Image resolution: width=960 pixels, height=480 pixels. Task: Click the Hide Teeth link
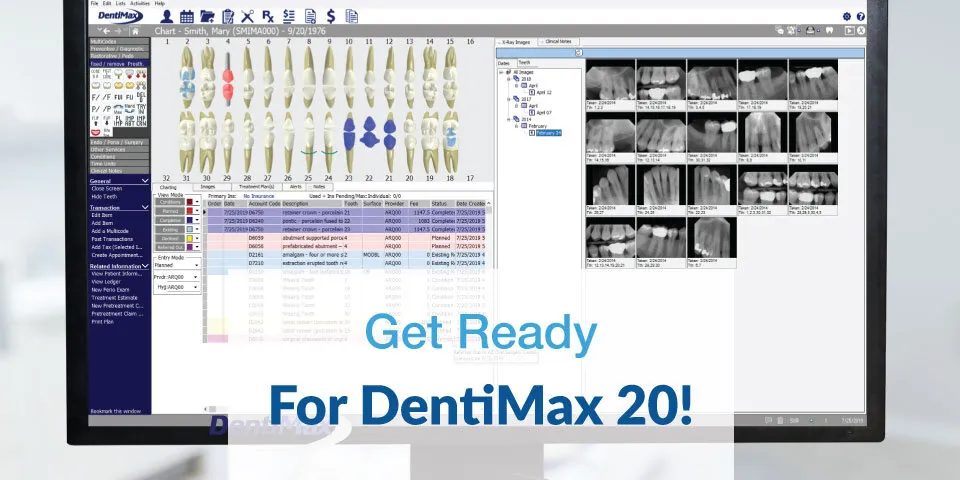pos(104,197)
